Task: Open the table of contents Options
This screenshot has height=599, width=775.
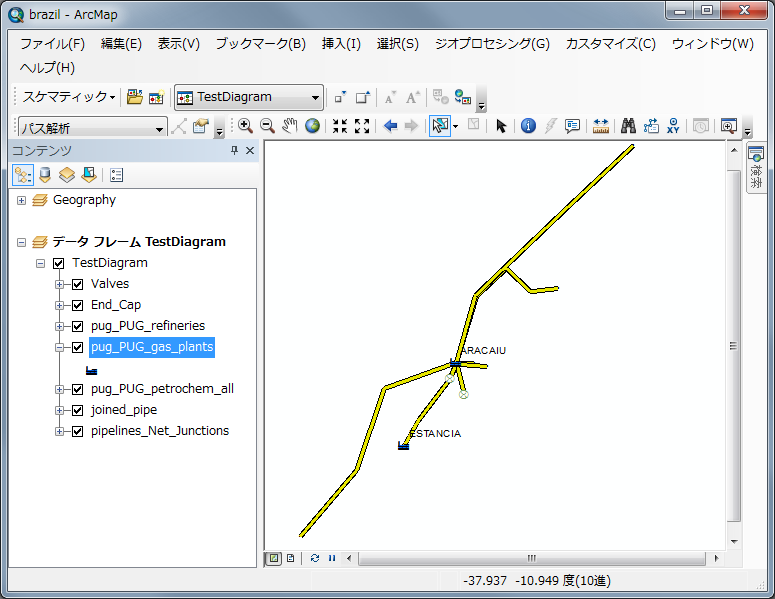Action: (x=116, y=175)
